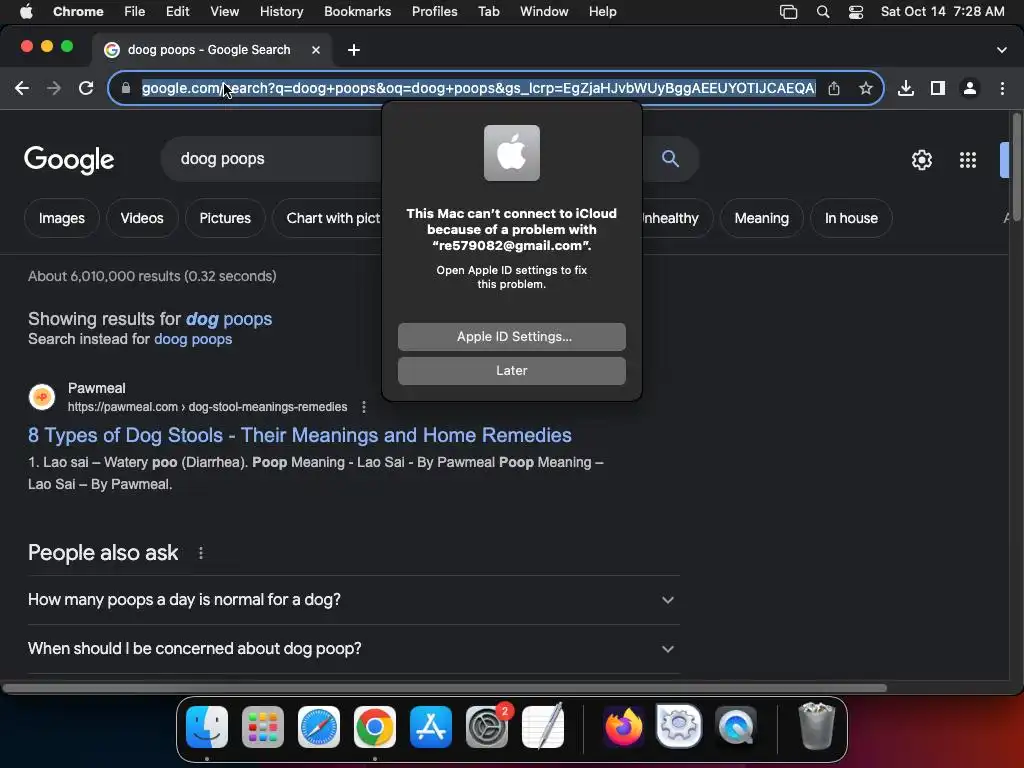Expand How many poops a day question
The image size is (1024, 768).
353,600
